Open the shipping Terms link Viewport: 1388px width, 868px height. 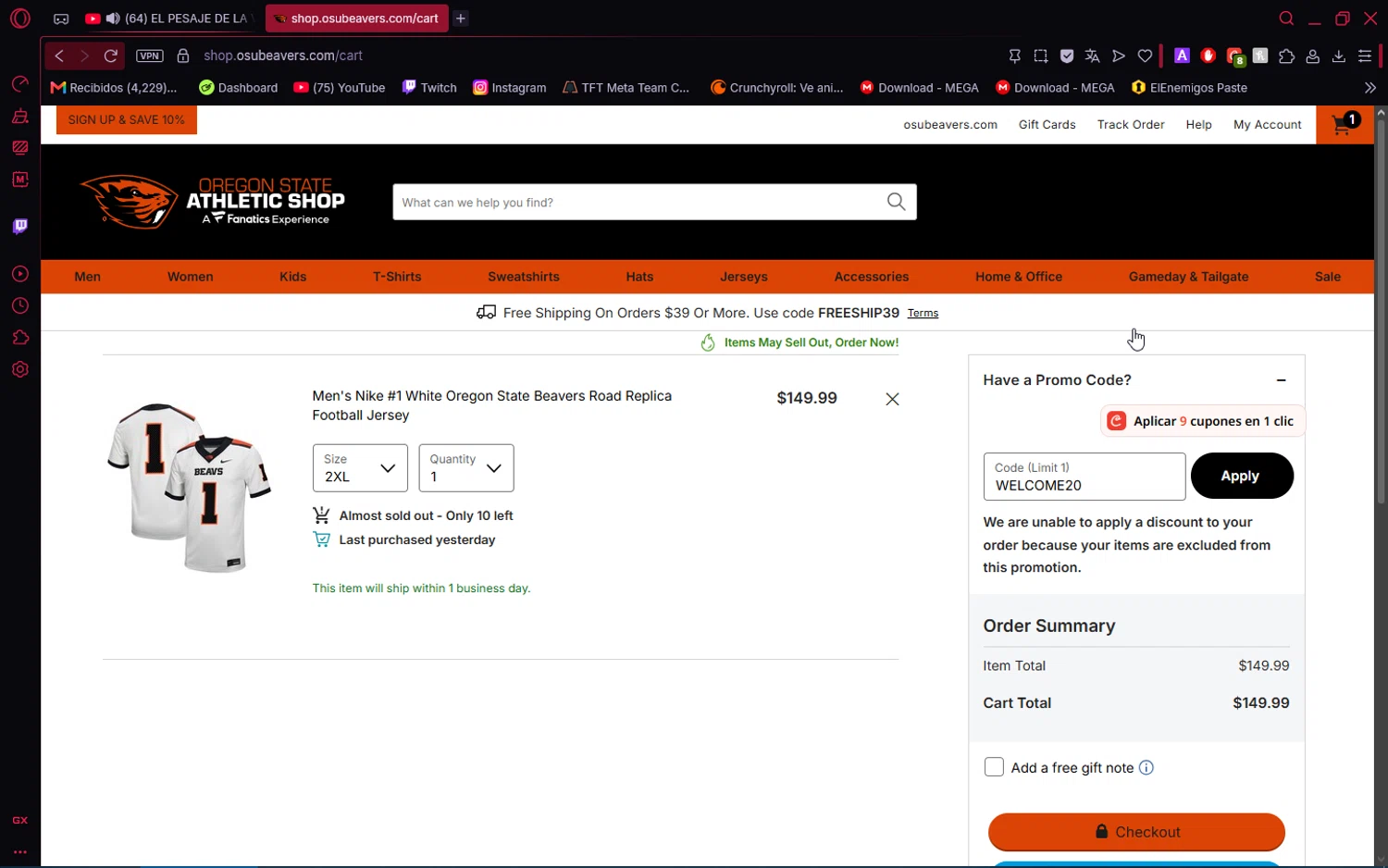pos(923,314)
